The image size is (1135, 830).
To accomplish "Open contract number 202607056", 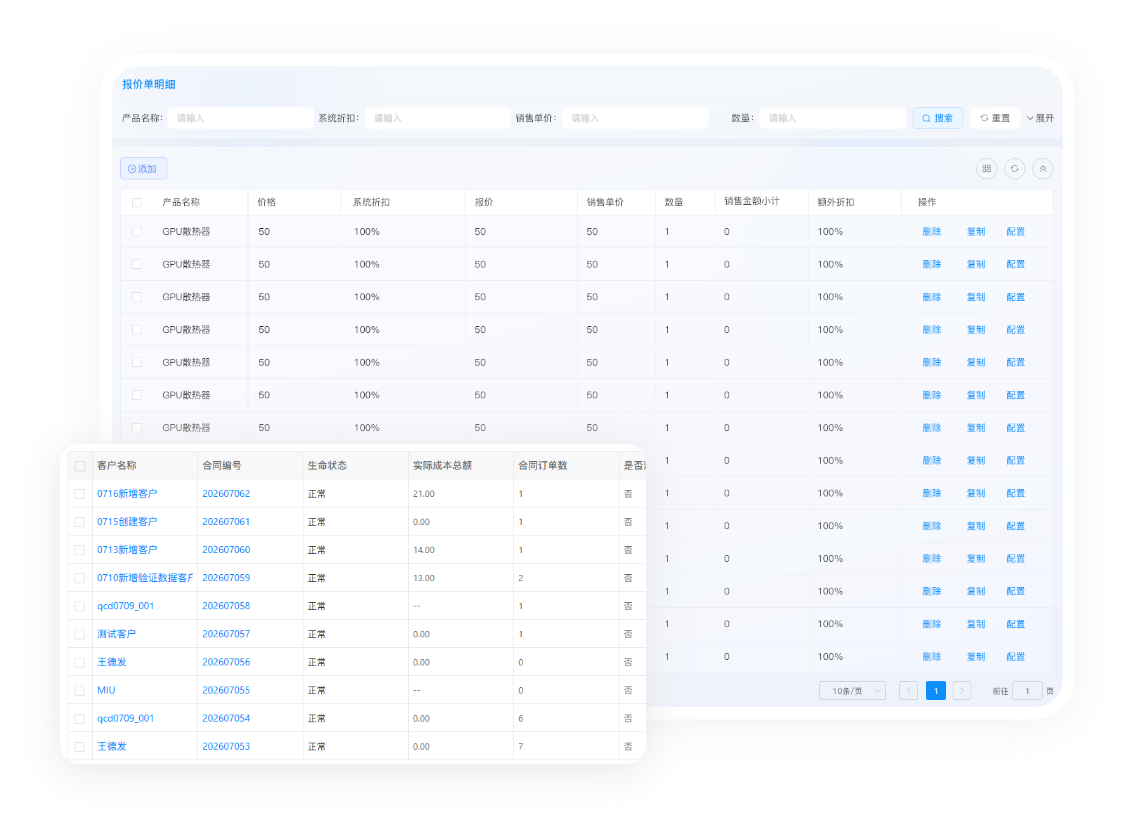I will 226,662.
